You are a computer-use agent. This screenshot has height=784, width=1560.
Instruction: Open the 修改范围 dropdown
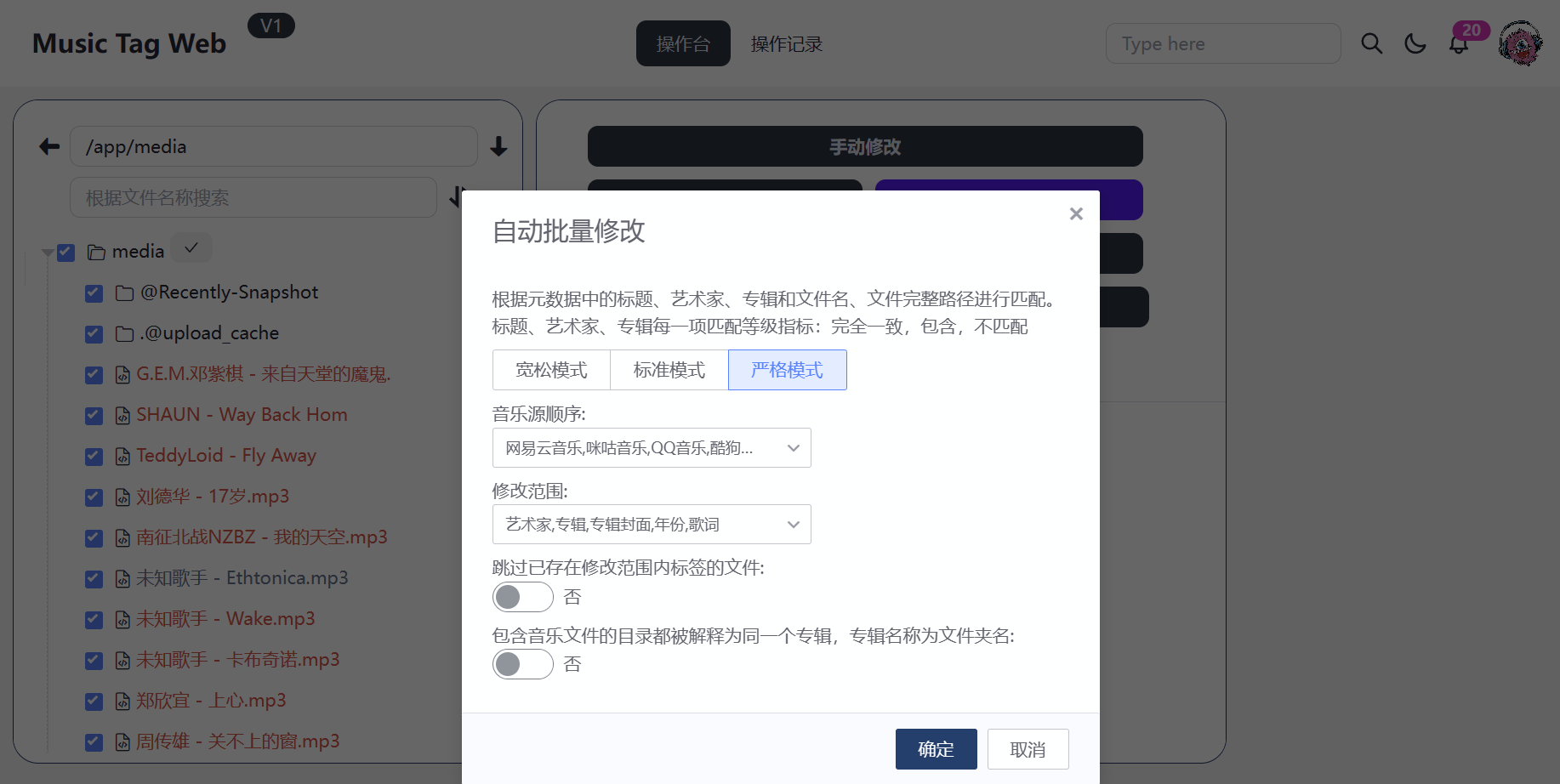point(652,524)
